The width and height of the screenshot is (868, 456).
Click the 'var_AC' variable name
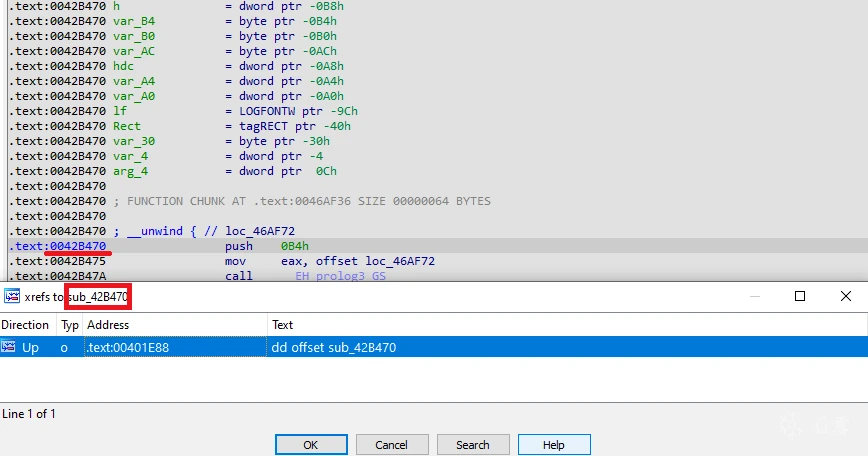click(134, 51)
